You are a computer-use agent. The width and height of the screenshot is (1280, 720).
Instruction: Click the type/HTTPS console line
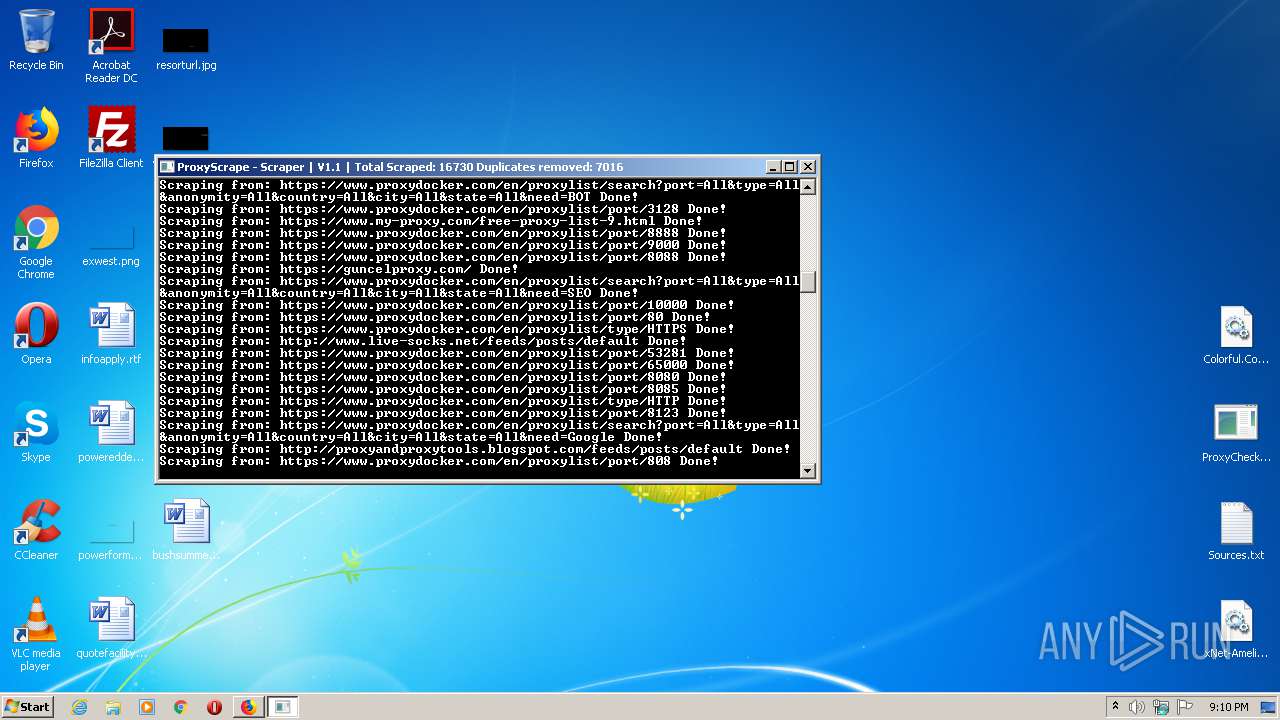(447, 329)
